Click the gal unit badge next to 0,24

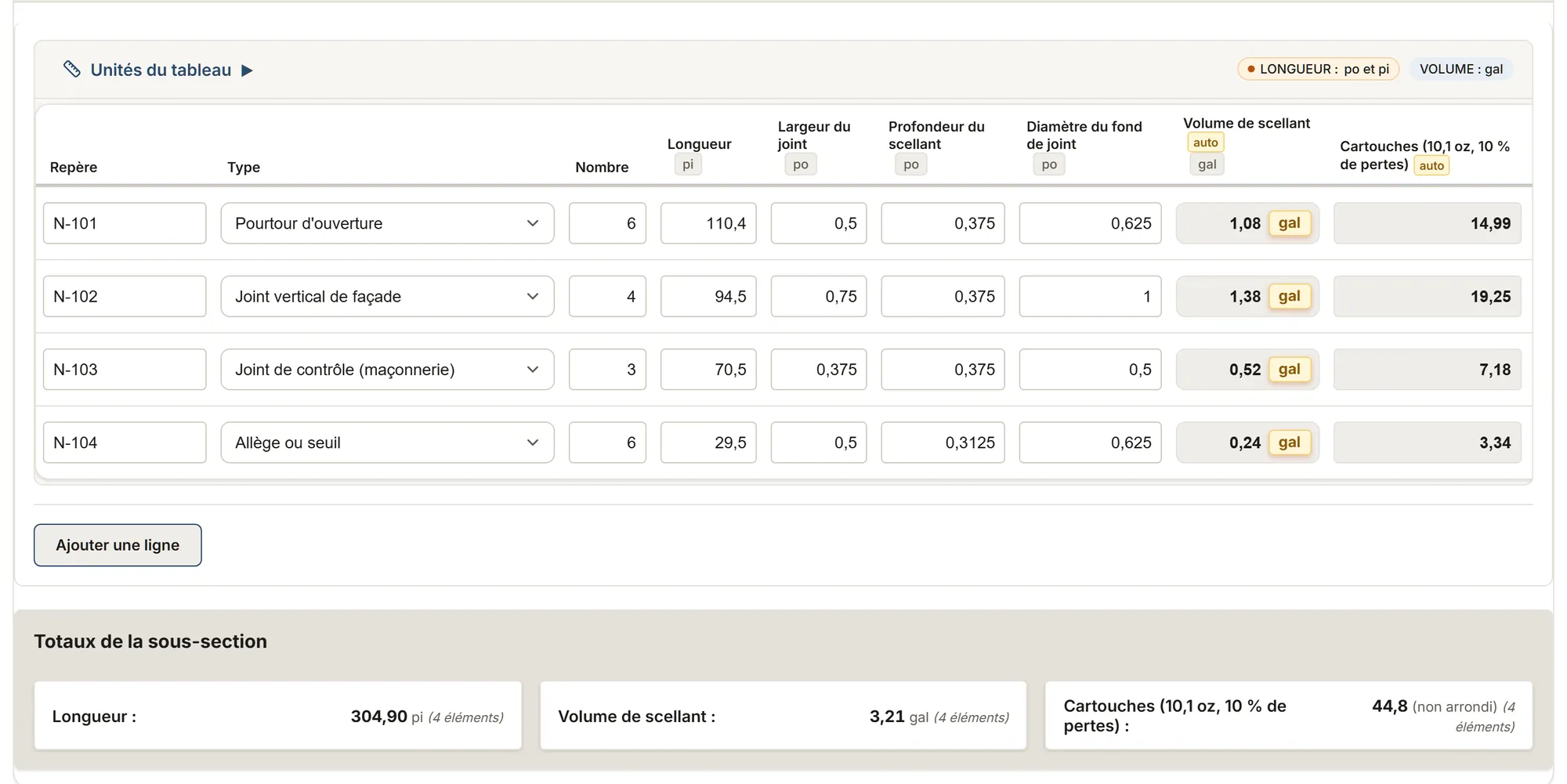click(x=1290, y=443)
